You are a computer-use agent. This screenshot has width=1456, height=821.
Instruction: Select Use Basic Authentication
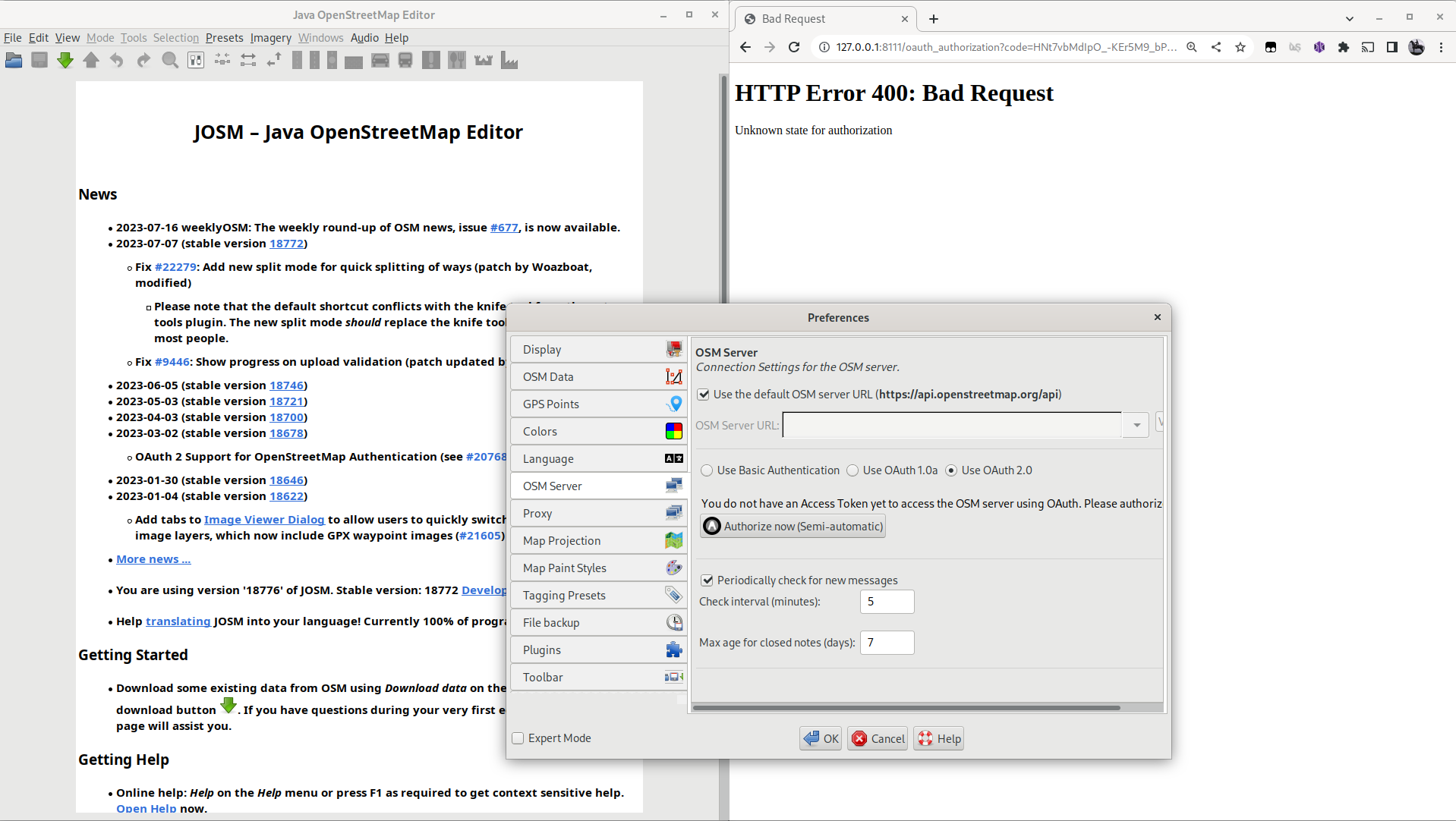(x=708, y=470)
